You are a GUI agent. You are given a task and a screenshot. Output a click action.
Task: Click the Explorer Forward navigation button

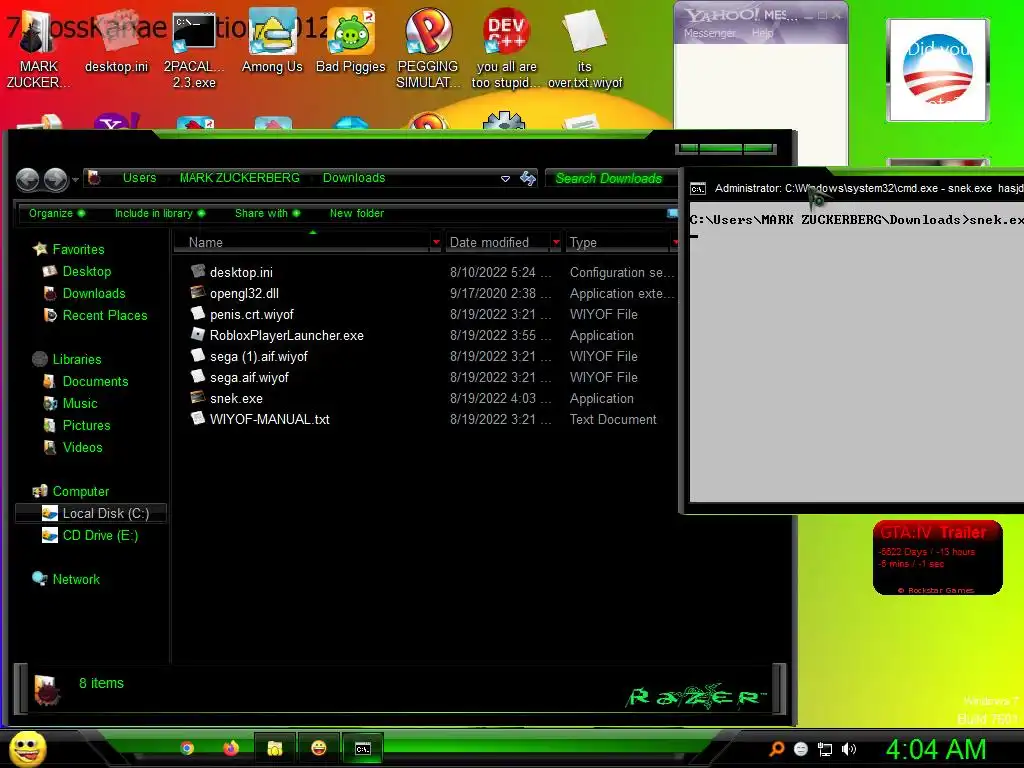tap(56, 179)
